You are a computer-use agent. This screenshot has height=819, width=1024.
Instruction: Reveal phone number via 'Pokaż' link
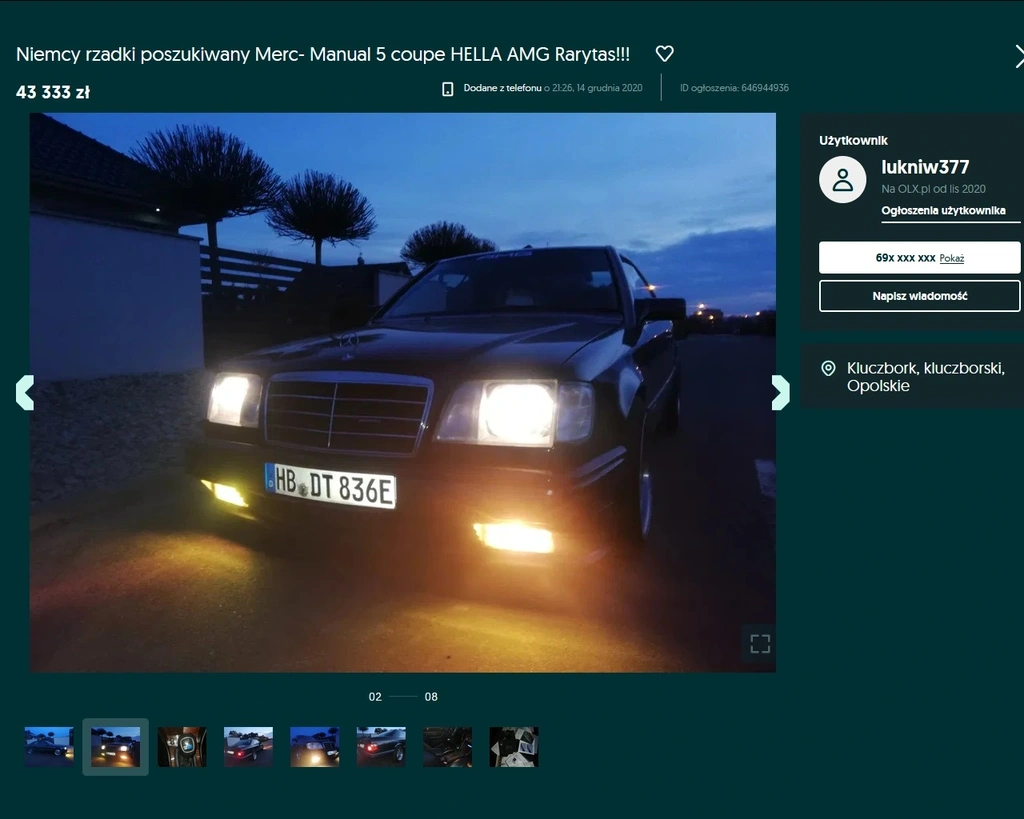(x=952, y=258)
